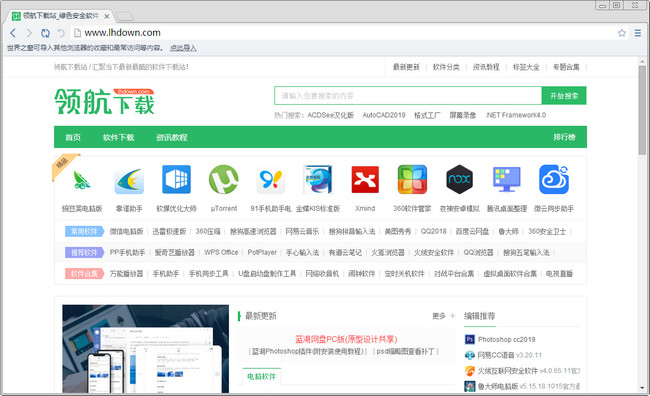Viewport: 650px width, 396px height.
Task: Click the devices banner thumbnail image
Action: click(x=146, y=349)
